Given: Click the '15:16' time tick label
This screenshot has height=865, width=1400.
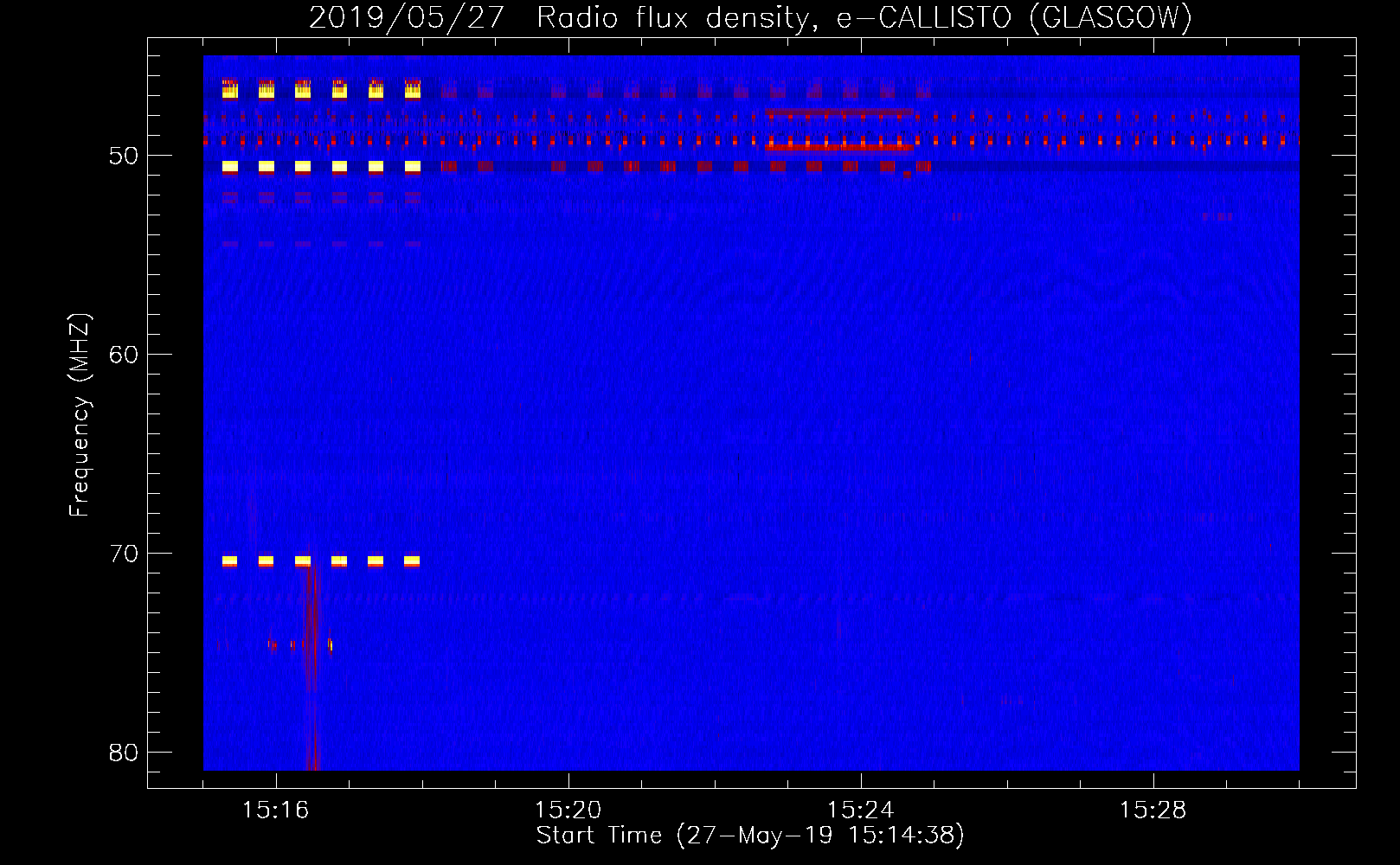Looking at the screenshot, I should 275,811.
